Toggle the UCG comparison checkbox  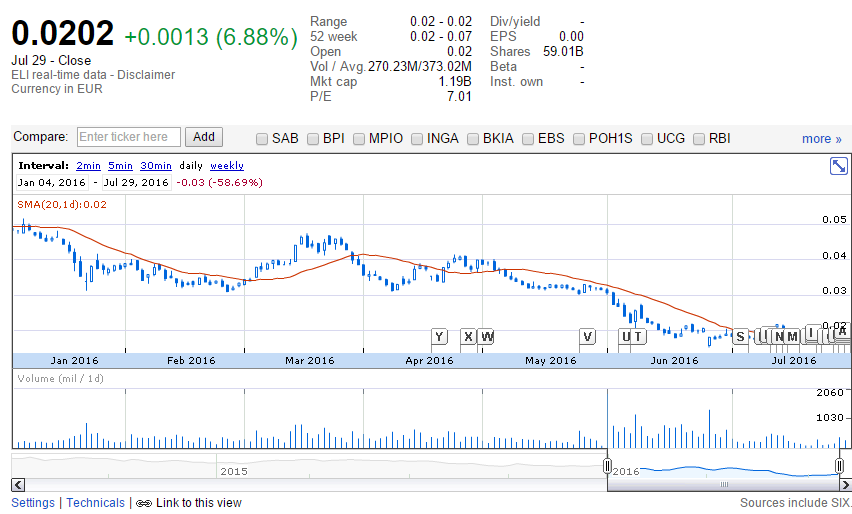point(647,139)
